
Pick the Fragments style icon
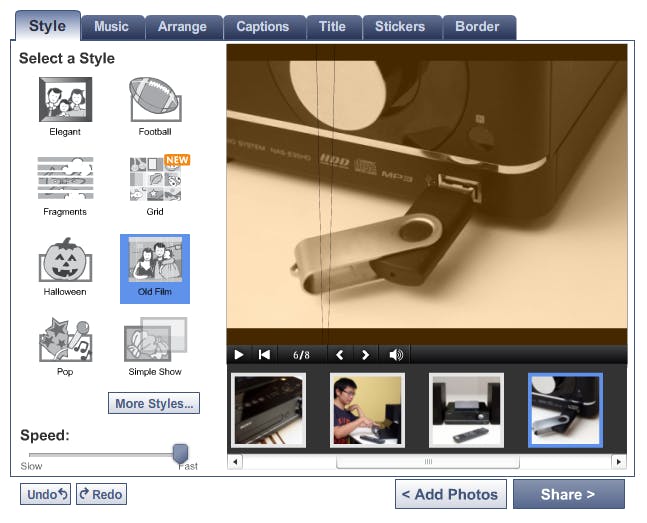(x=65, y=179)
